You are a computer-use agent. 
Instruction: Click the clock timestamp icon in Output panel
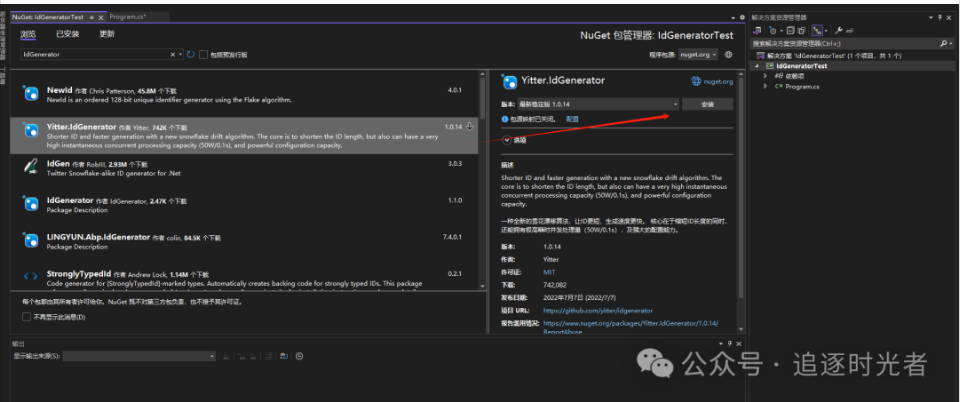pos(299,356)
